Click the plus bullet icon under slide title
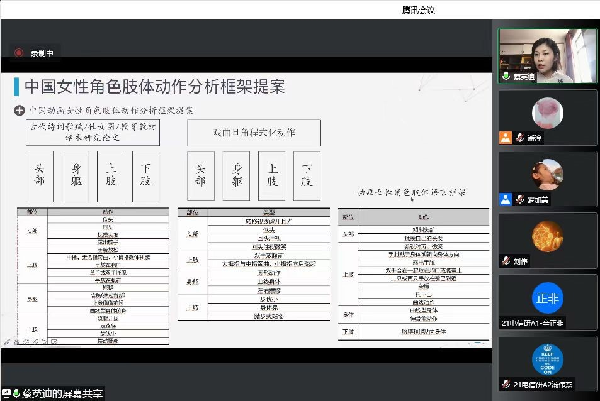This screenshot has height=401, width=600. [x=18, y=110]
